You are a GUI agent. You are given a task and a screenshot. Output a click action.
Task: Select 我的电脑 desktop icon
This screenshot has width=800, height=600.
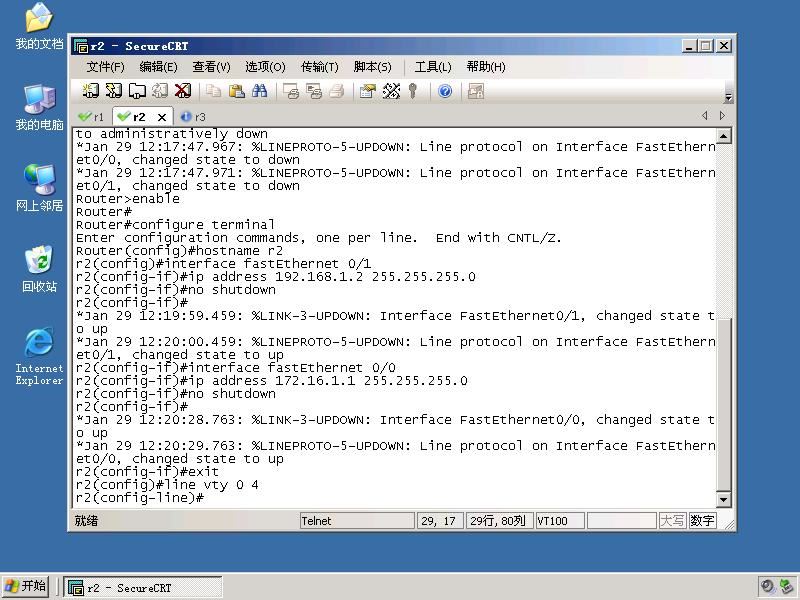(39, 108)
